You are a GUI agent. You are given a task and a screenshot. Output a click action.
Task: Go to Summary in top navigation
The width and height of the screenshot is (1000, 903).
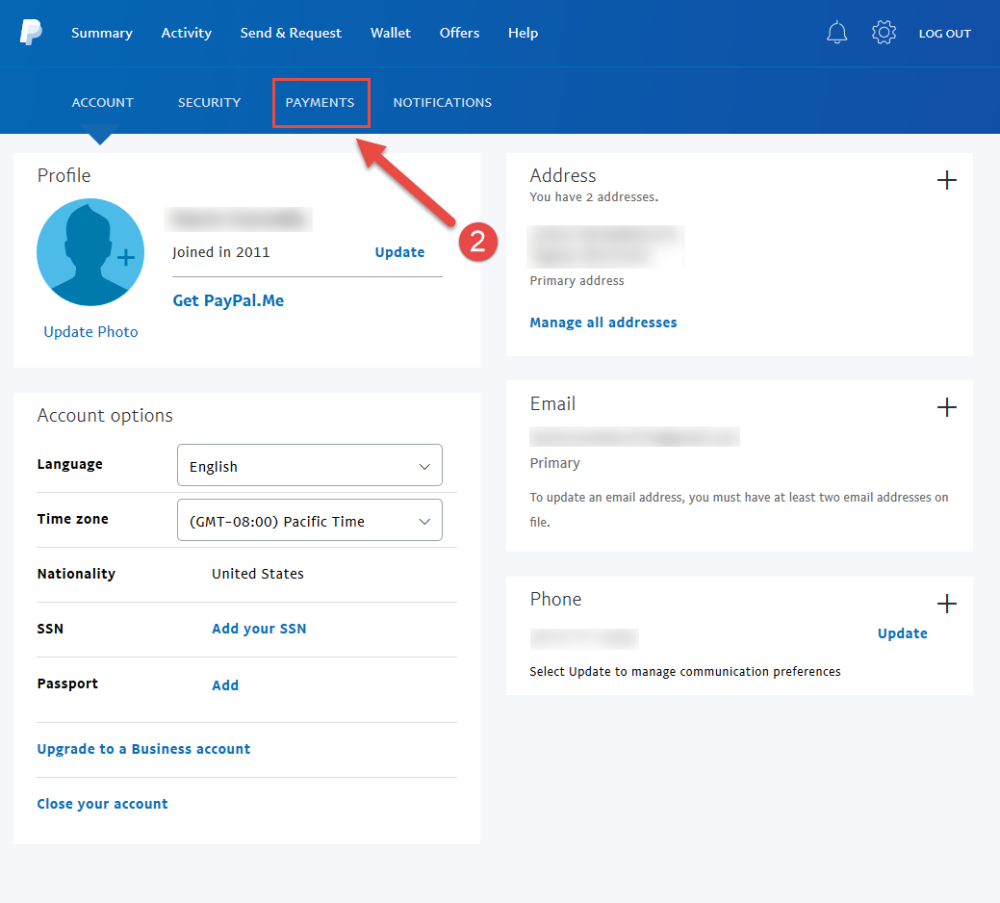click(102, 33)
